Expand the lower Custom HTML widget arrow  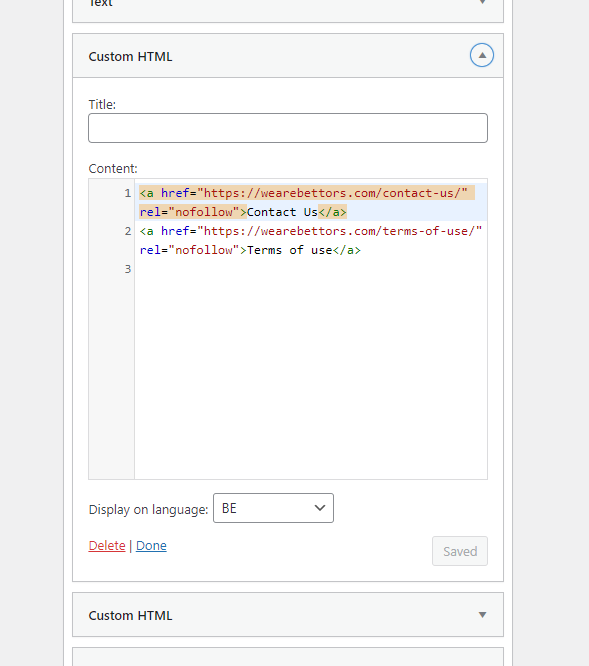[482, 615]
